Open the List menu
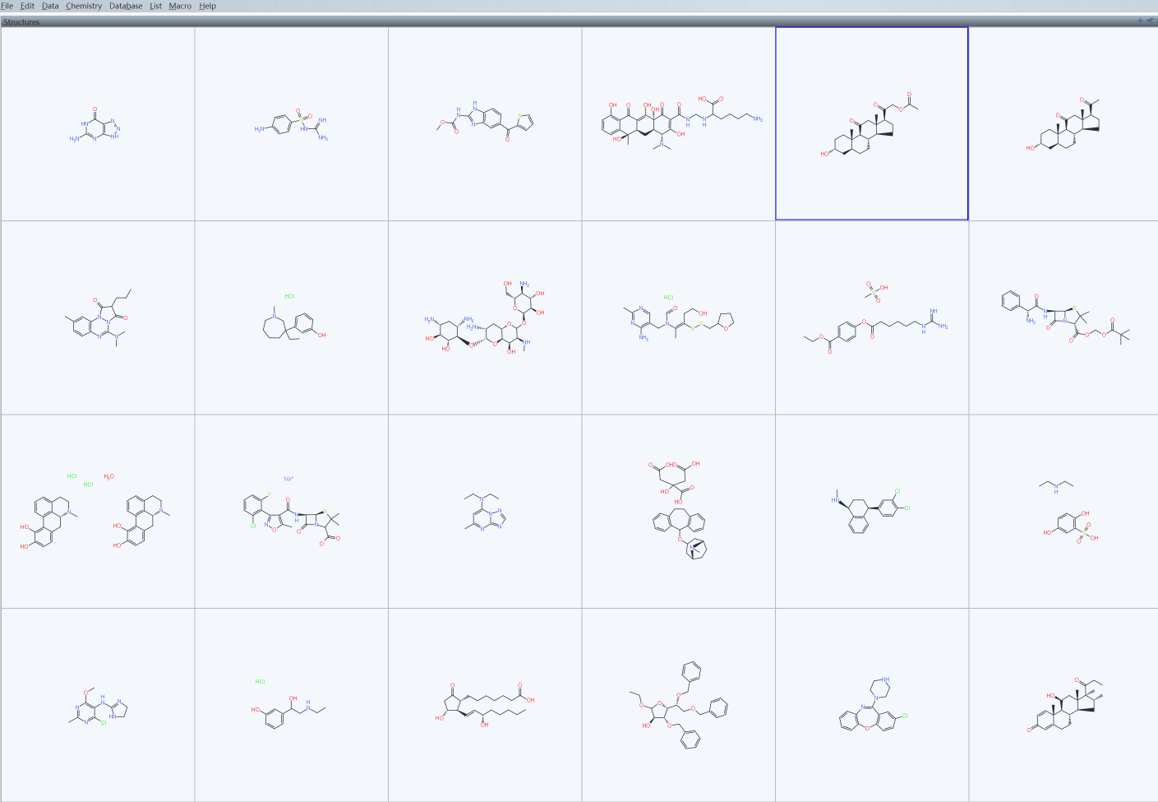The width and height of the screenshot is (1158, 802). tap(155, 6)
